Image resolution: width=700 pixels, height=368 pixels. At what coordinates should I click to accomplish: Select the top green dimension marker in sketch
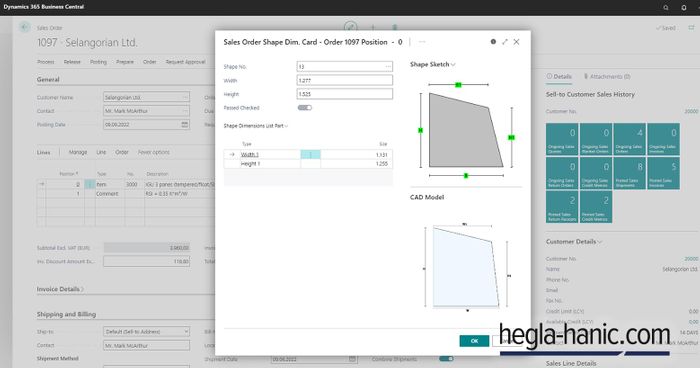click(x=458, y=84)
